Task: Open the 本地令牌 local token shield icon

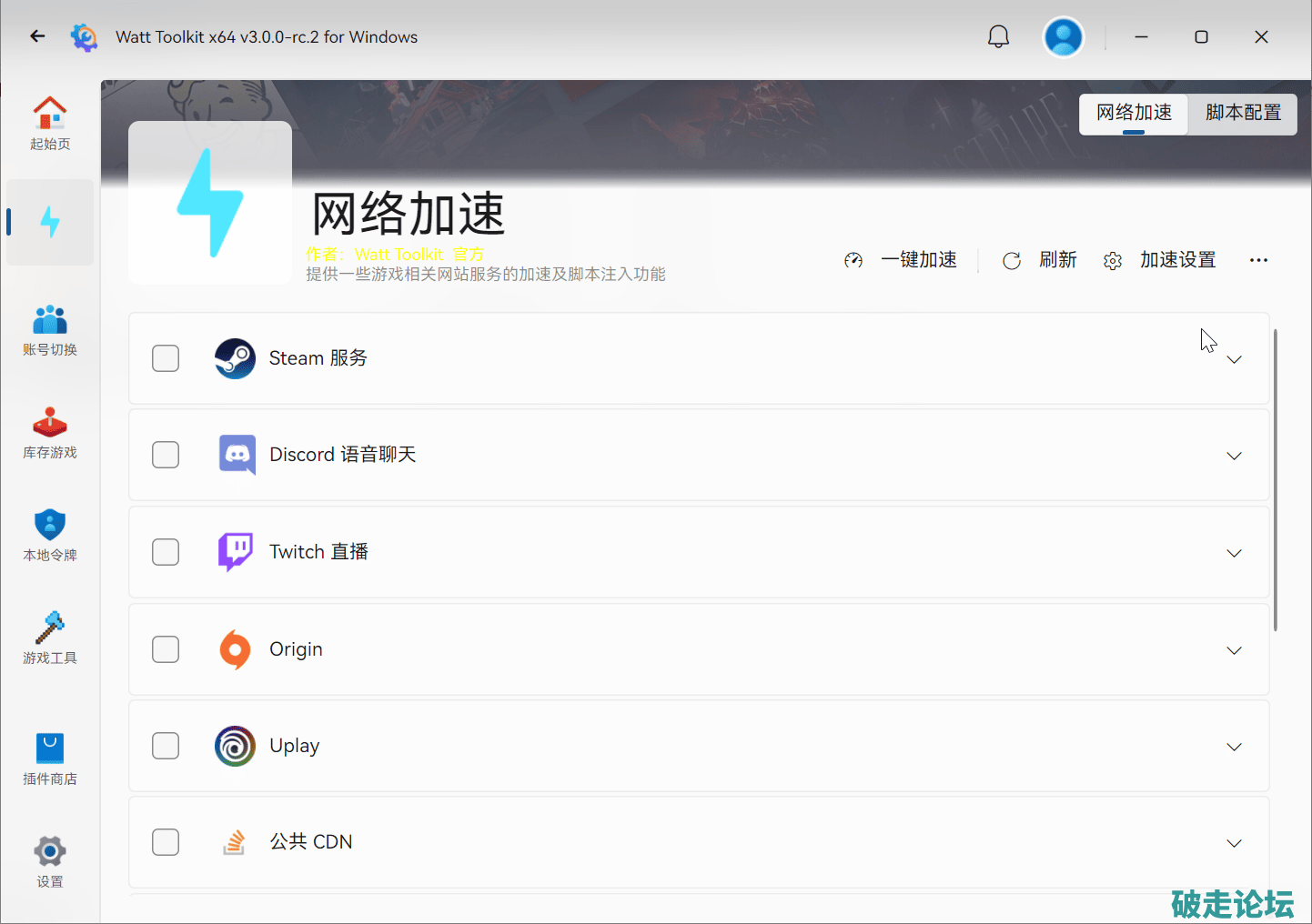Action: click(50, 526)
